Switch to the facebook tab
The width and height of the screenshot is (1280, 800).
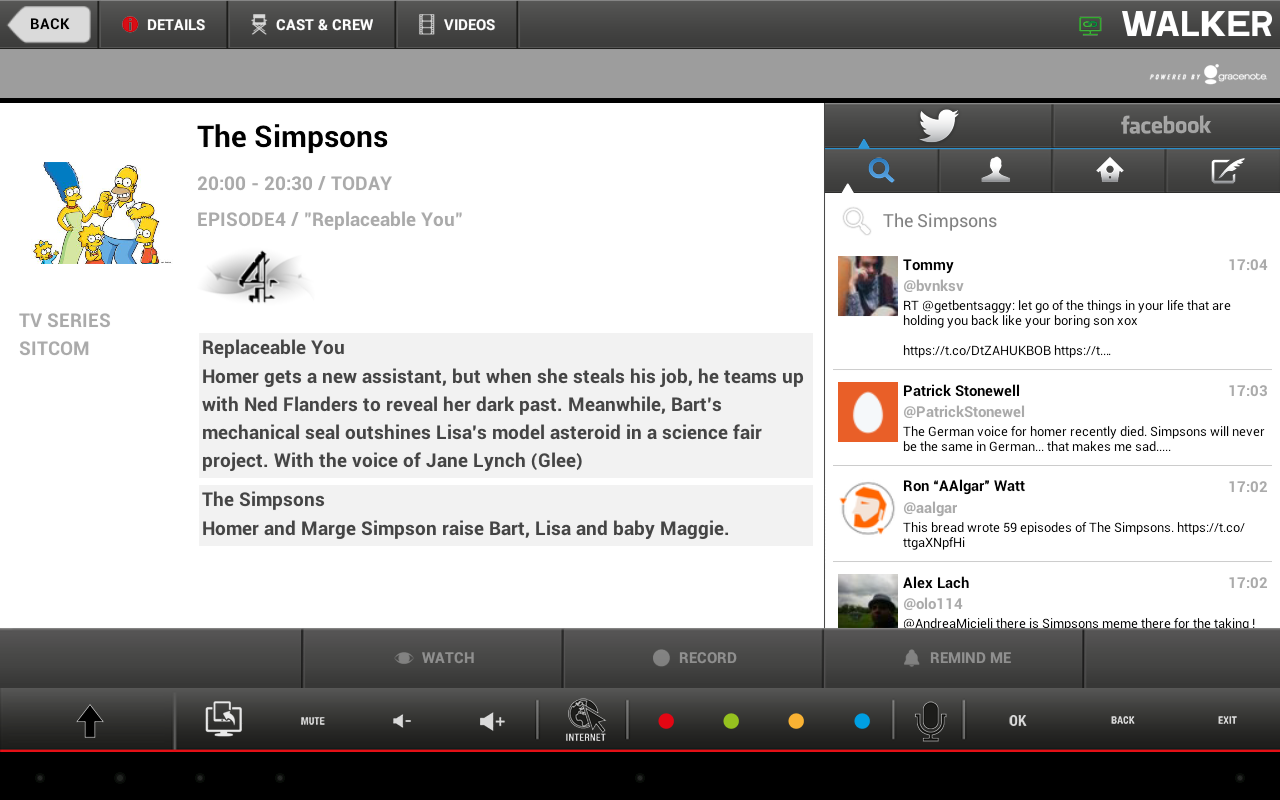click(x=1166, y=126)
